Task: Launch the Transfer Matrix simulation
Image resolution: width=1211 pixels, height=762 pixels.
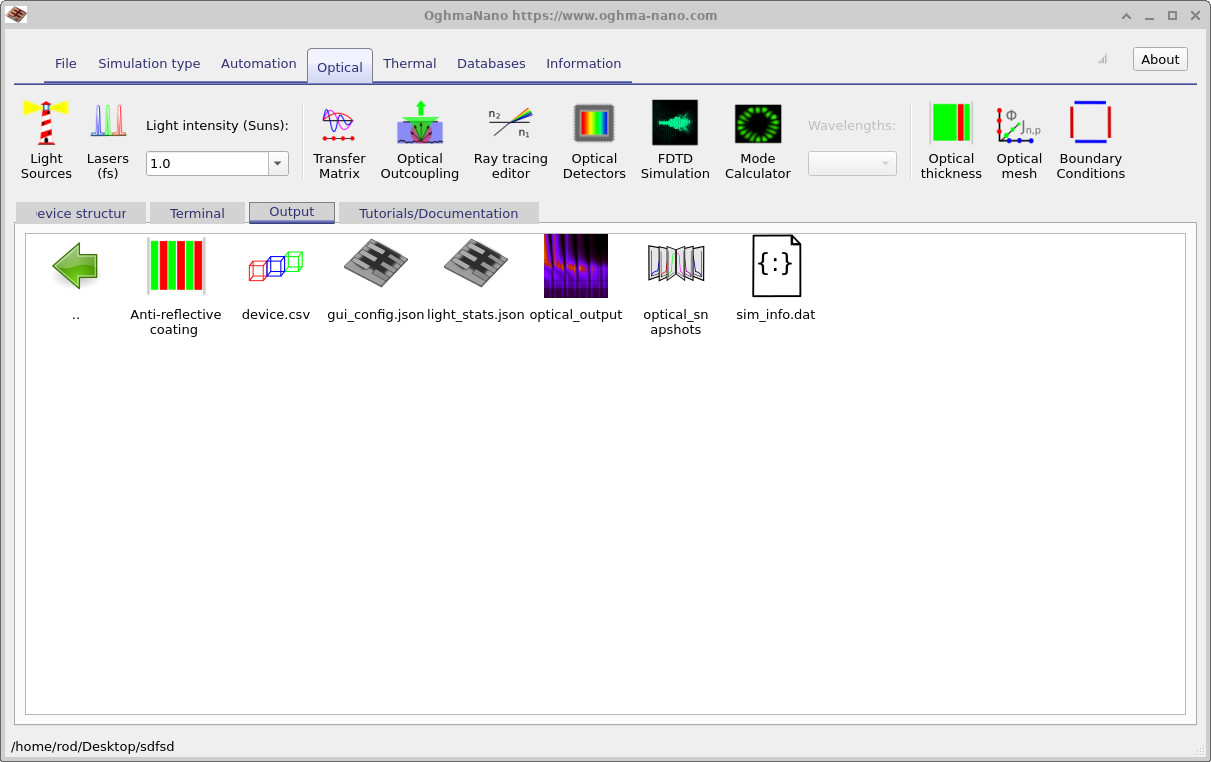Action: (x=339, y=140)
